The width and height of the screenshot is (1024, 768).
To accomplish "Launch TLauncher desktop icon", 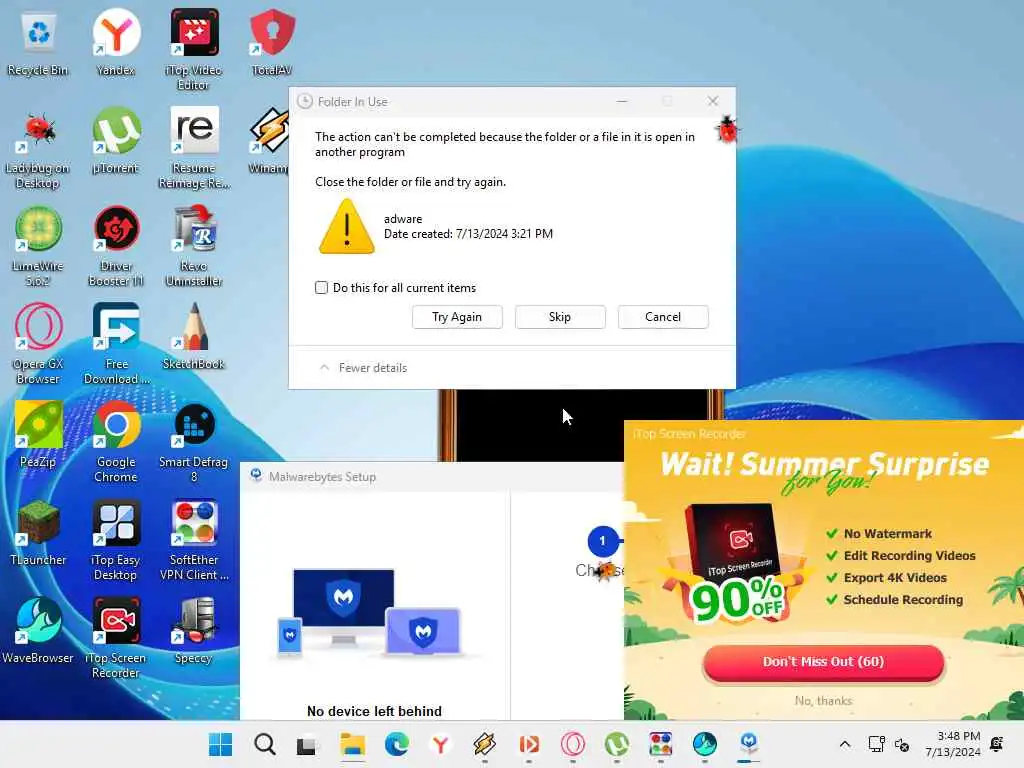I will [38, 533].
